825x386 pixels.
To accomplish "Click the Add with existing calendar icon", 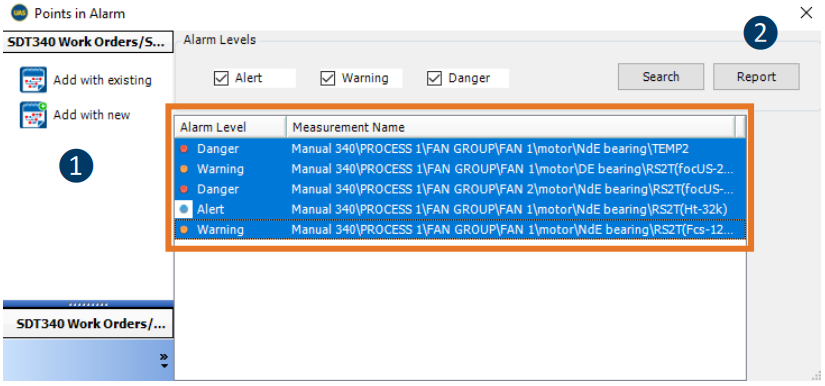I will (x=33, y=80).
